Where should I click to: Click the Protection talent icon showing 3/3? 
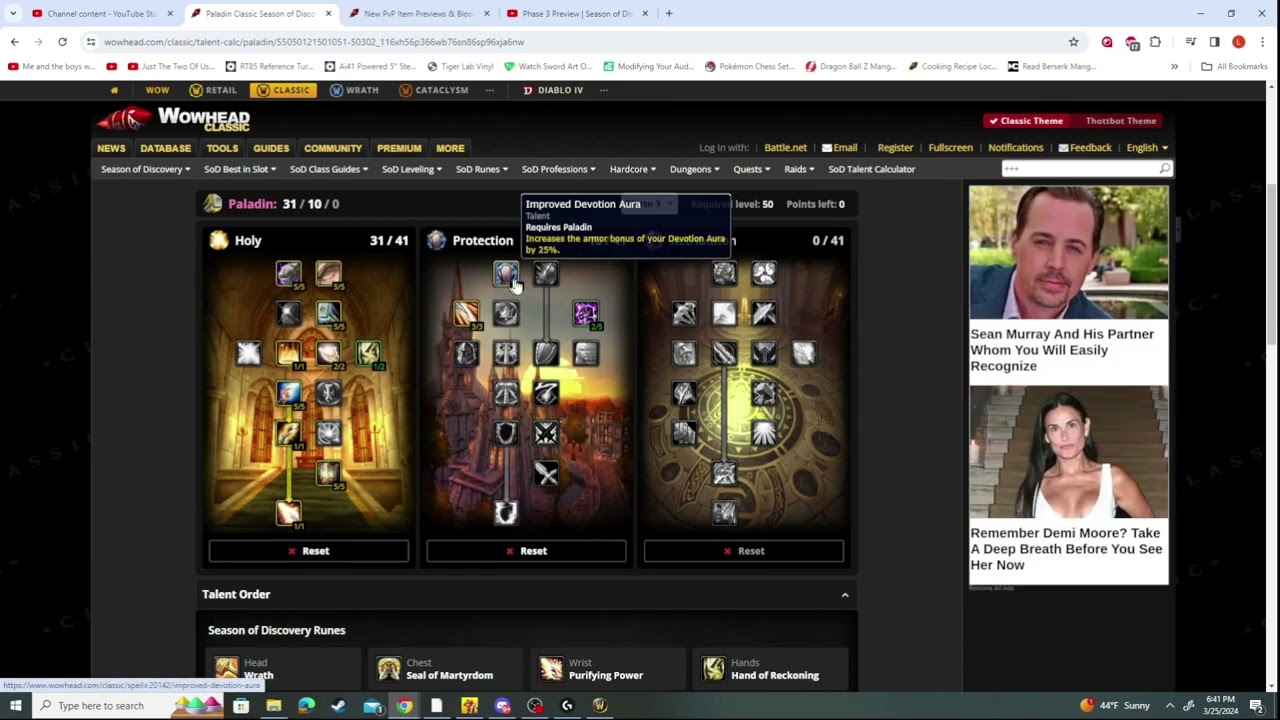click(x=466, y=313)
